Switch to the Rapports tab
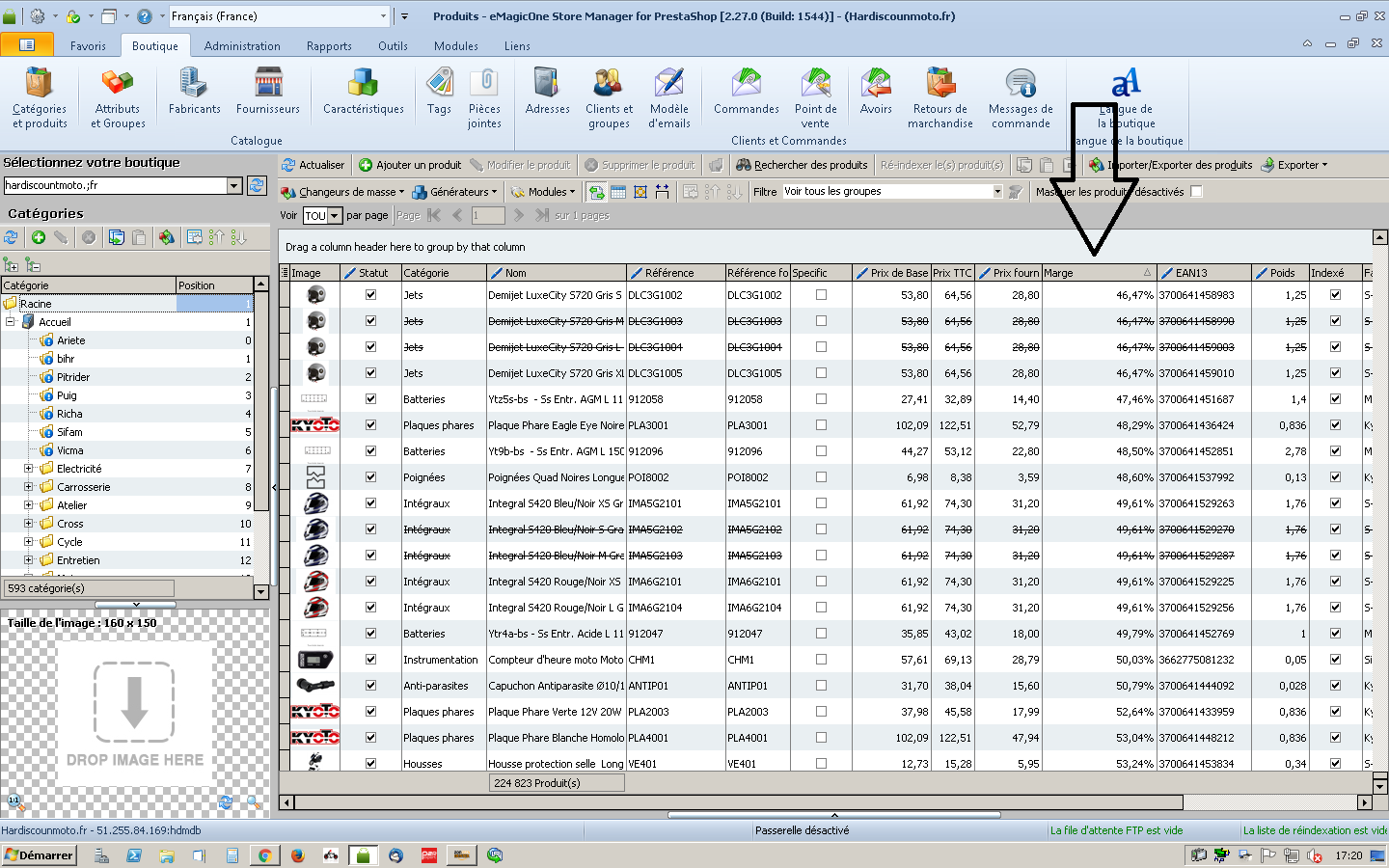 (329, 45)
